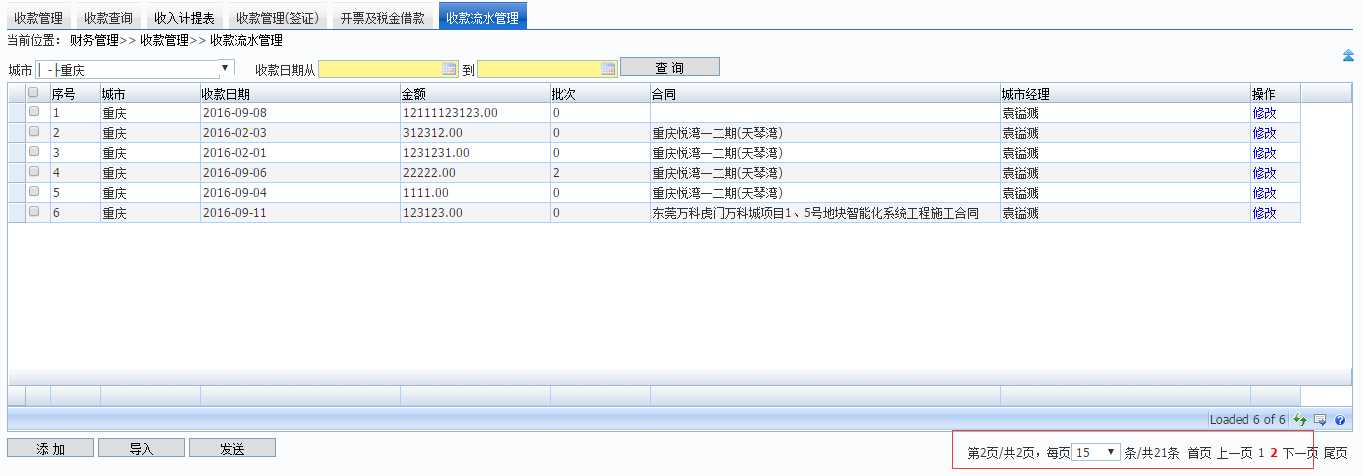Screen dimensions: 1363x476
Task: Go to 尾页 last page link
Action: (x=1336, y=453)
